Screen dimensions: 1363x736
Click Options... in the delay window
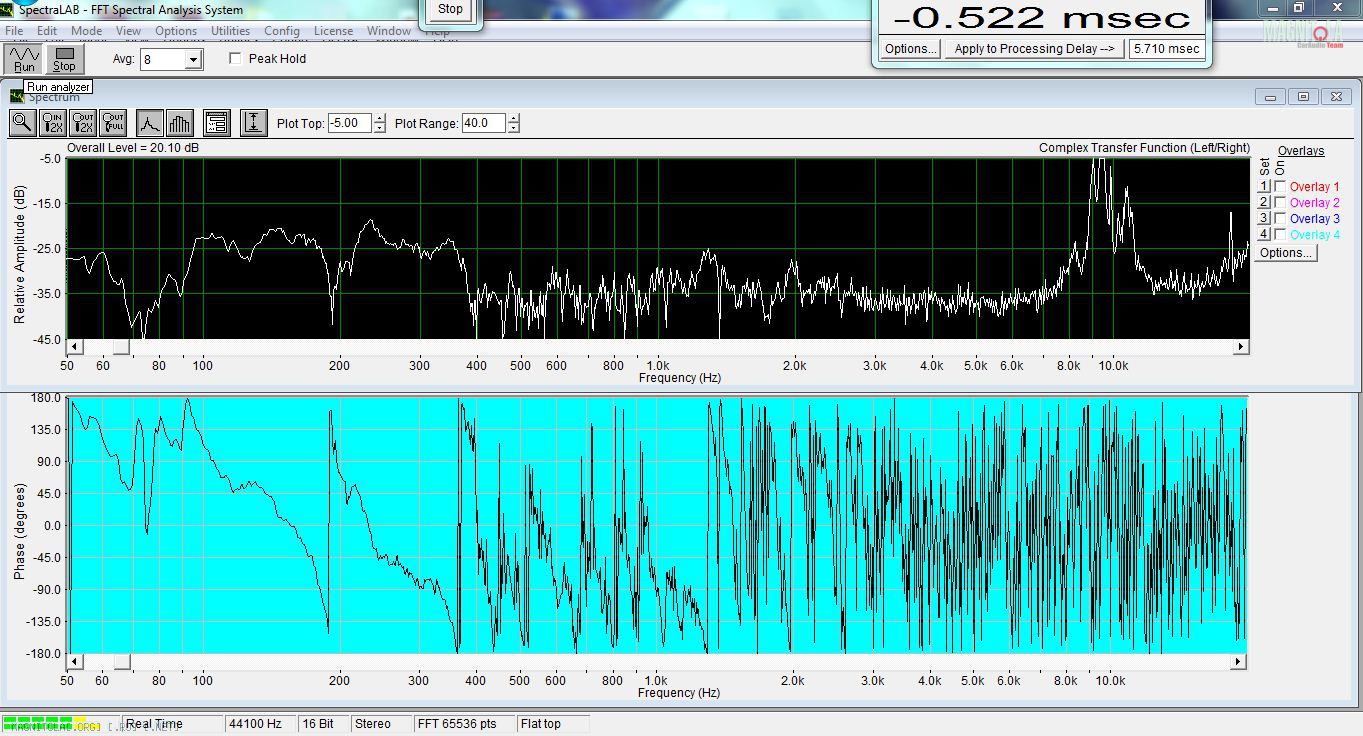coord(910,49)
